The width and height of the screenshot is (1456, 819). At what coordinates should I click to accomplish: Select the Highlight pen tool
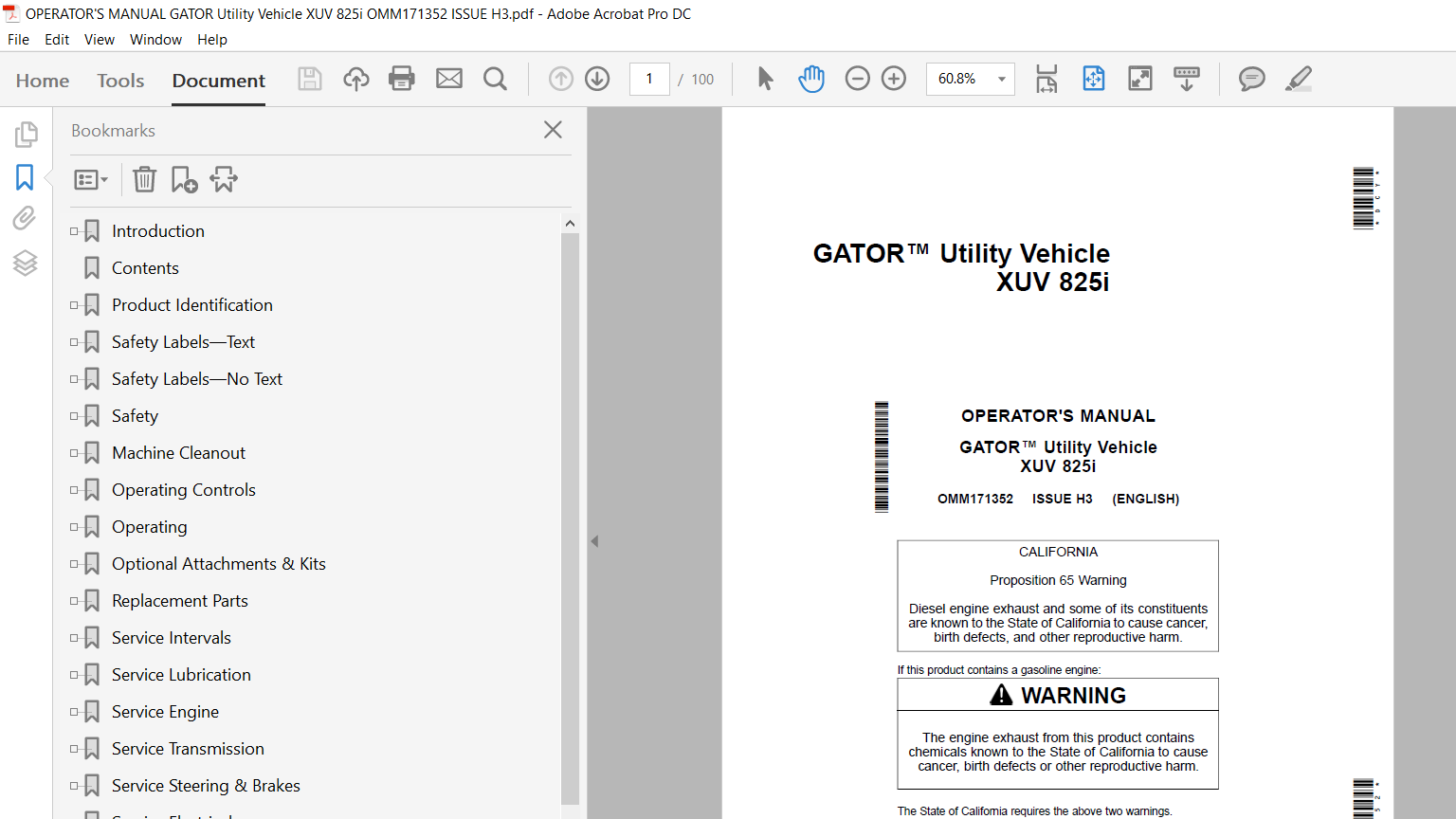click(1299, 79)
